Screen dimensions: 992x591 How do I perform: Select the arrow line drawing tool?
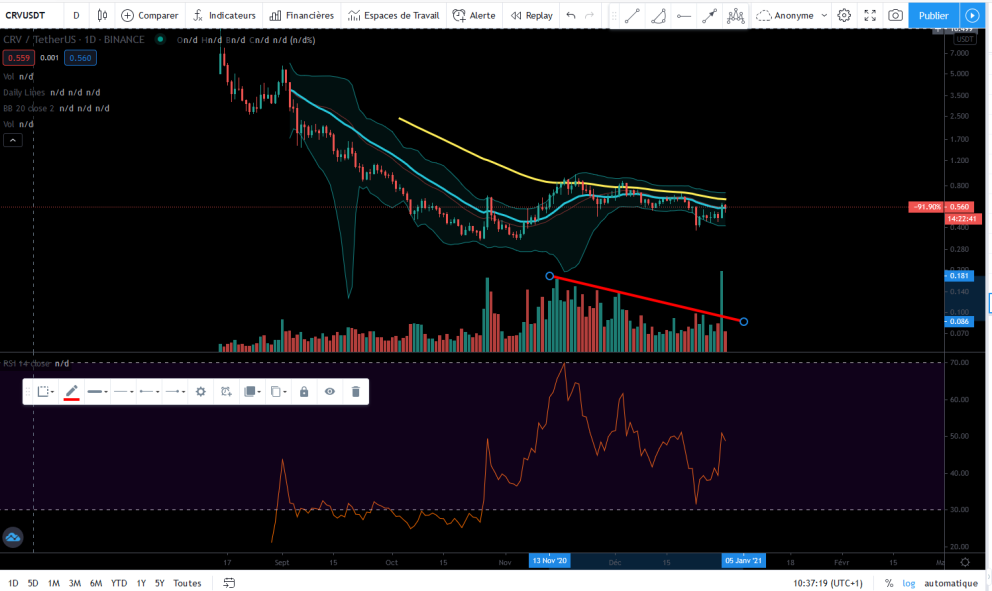[709, 16]
